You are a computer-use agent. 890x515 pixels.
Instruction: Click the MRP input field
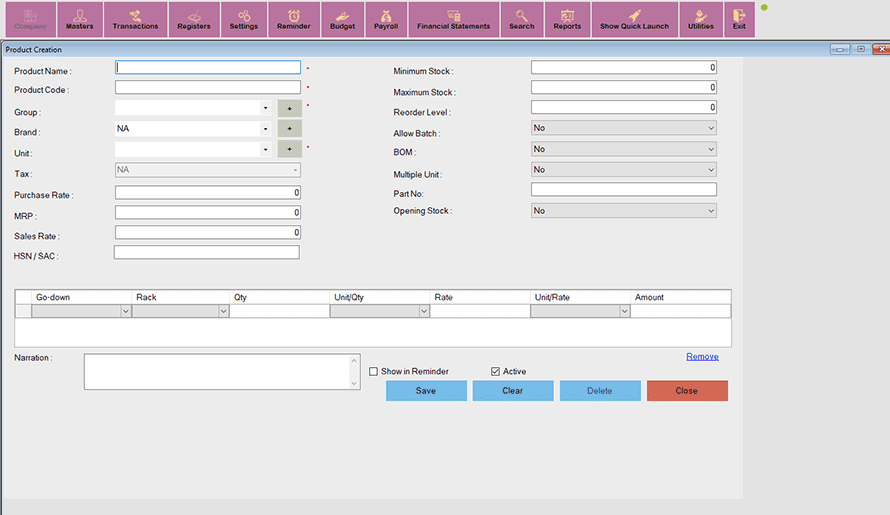[x=208, y=212]
